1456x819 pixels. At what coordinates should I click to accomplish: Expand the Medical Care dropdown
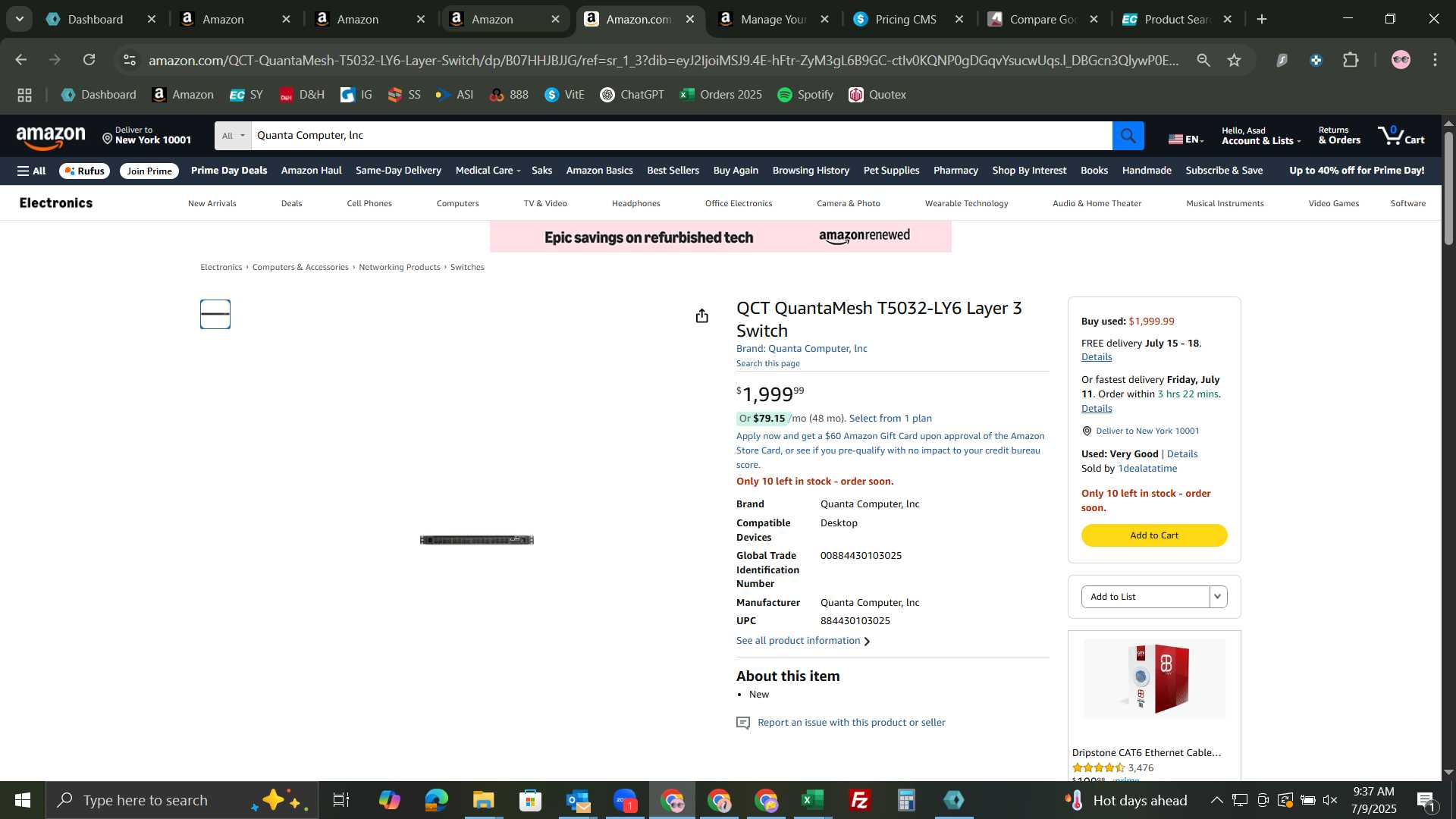pos(488,171)
